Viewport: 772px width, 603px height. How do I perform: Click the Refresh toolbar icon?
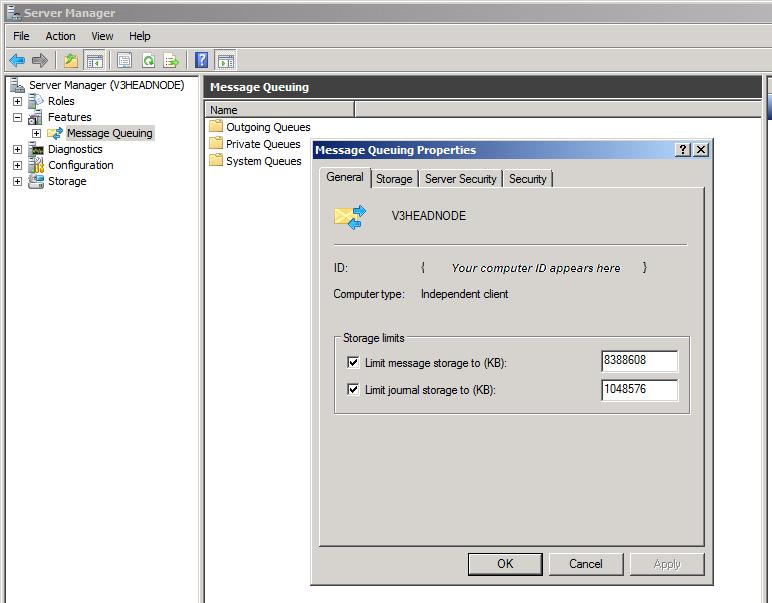coord(148,61)
